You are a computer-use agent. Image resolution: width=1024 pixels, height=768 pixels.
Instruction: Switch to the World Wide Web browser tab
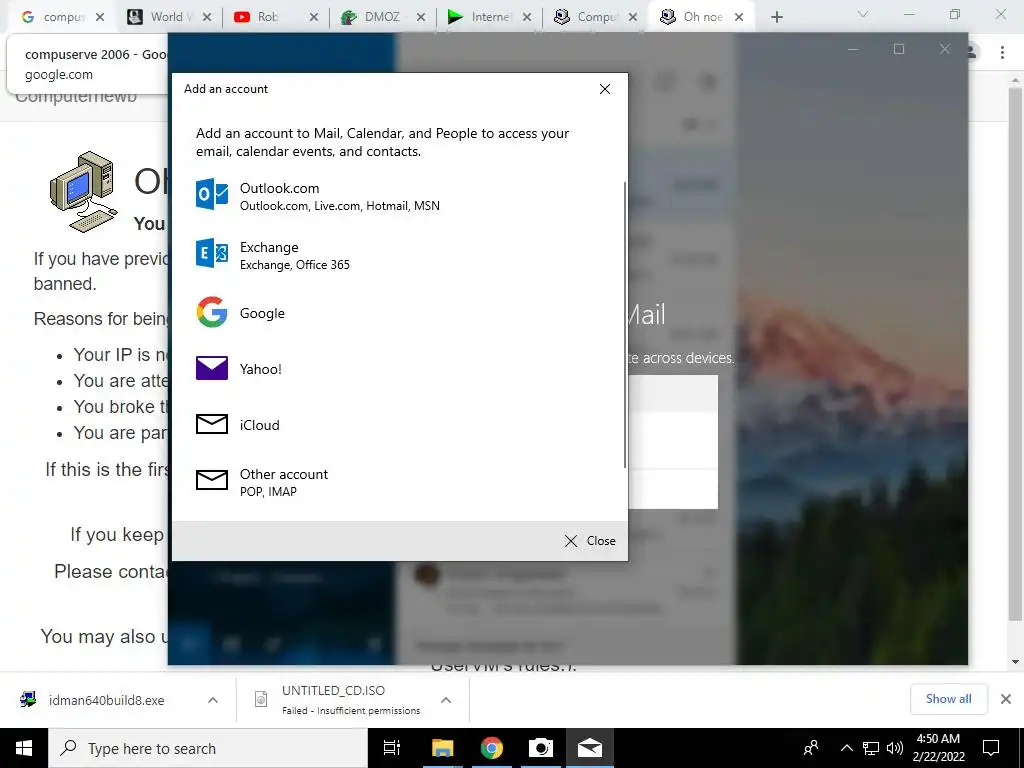161,17
